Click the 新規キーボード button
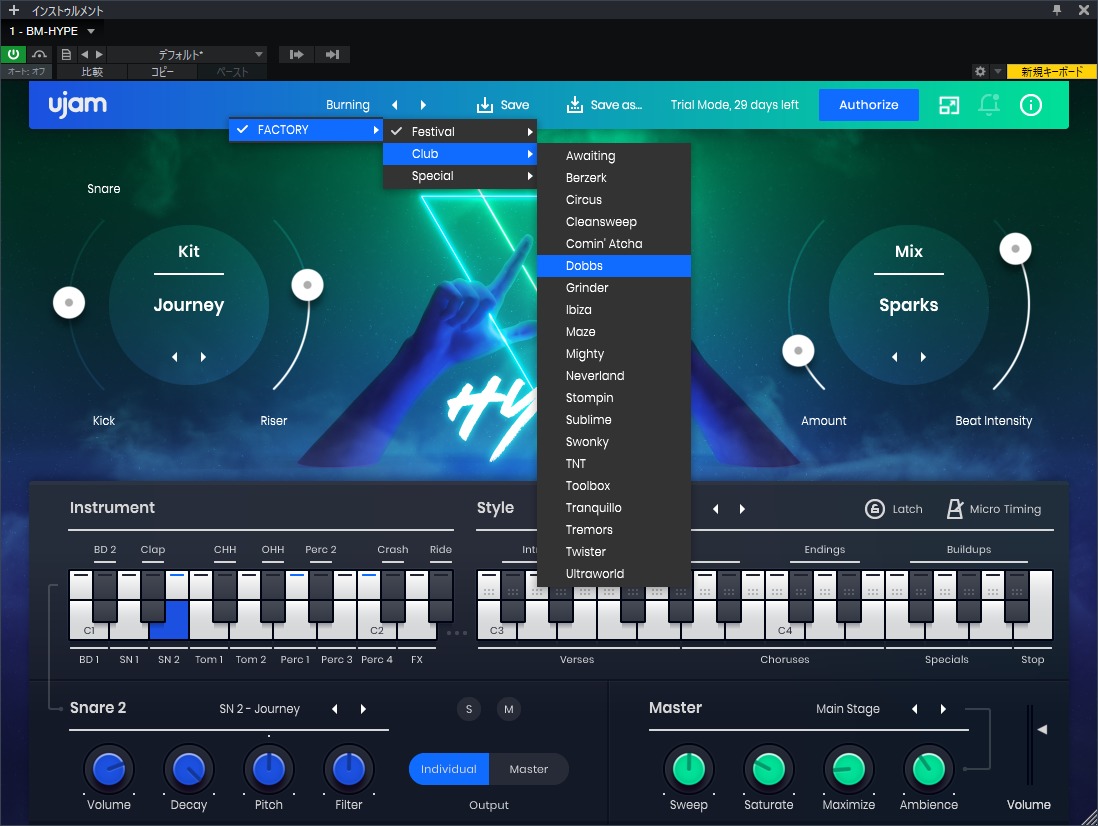Image resolution: width=1098 pixels, height=826 pixels. 1051,71
